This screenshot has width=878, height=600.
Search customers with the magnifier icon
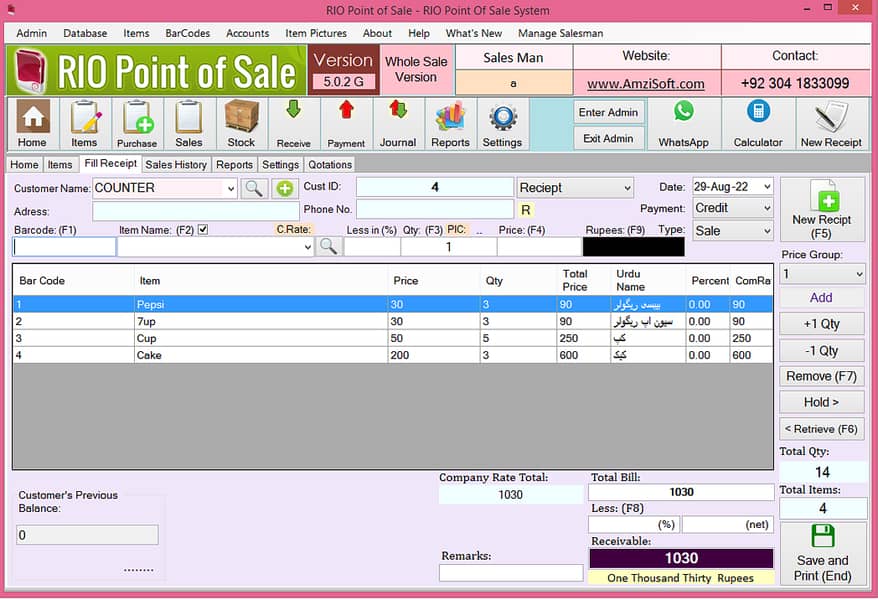(254, 189)
